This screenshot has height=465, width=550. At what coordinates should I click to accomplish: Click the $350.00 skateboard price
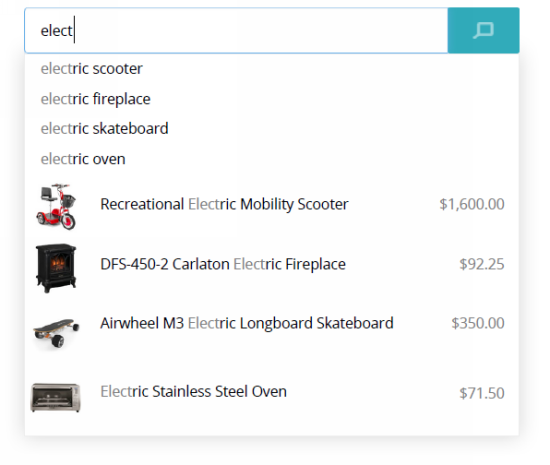coord(478,323)
